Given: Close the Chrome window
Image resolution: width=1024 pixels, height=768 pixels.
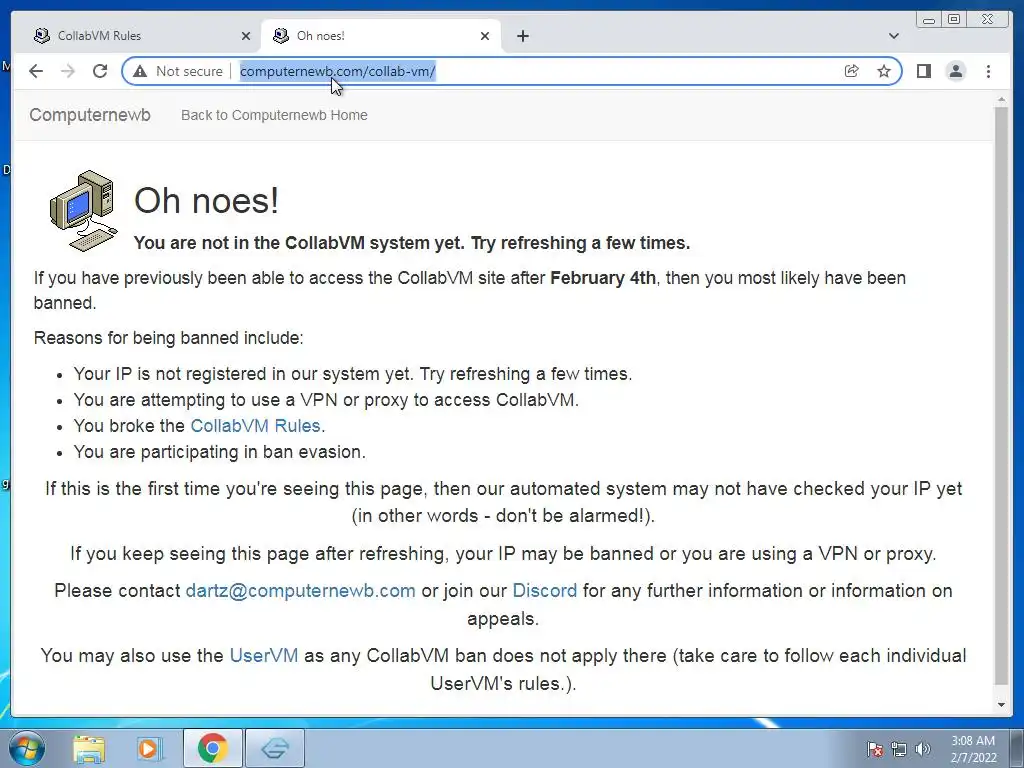Looking at the screenshot, I should click(988, 20).
